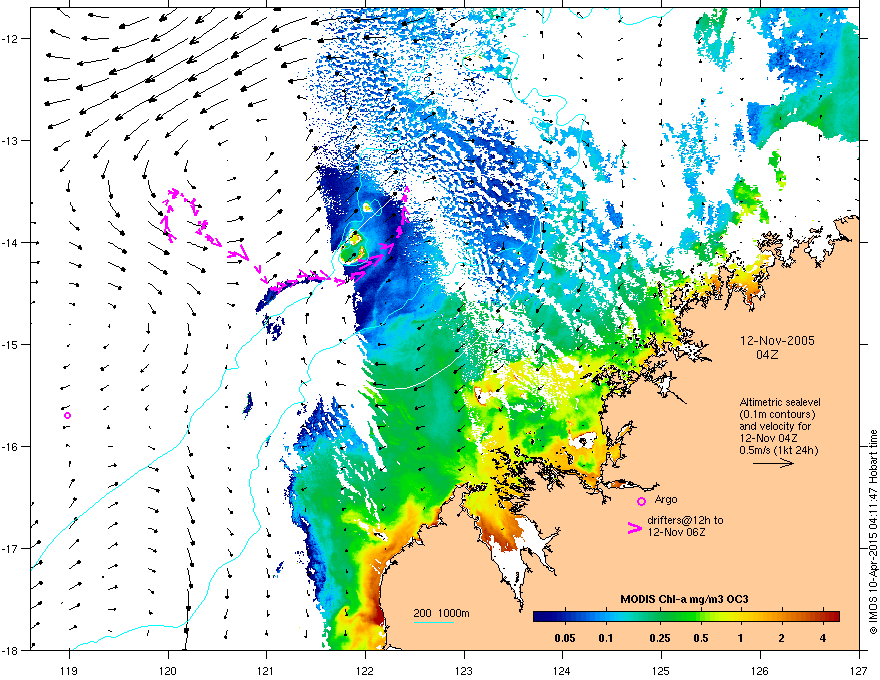Image resolution: width=880 pixels, height=680 pixels.
Task: Click the longitude label '124'
Action: 562,670
